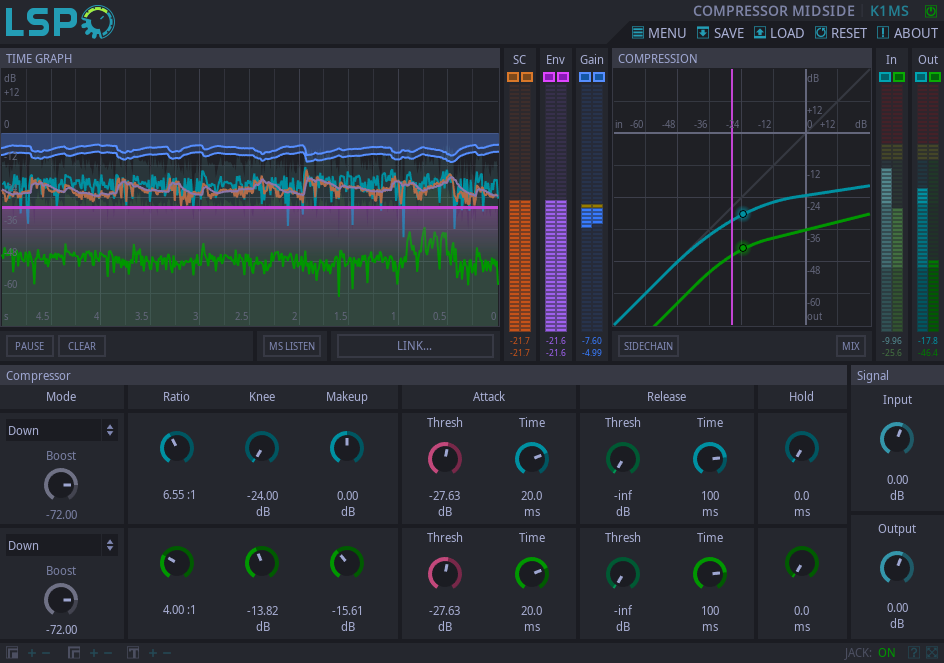Pause the time graph with PAUSE
Screen dimensions: 944x663
[30, 346]
